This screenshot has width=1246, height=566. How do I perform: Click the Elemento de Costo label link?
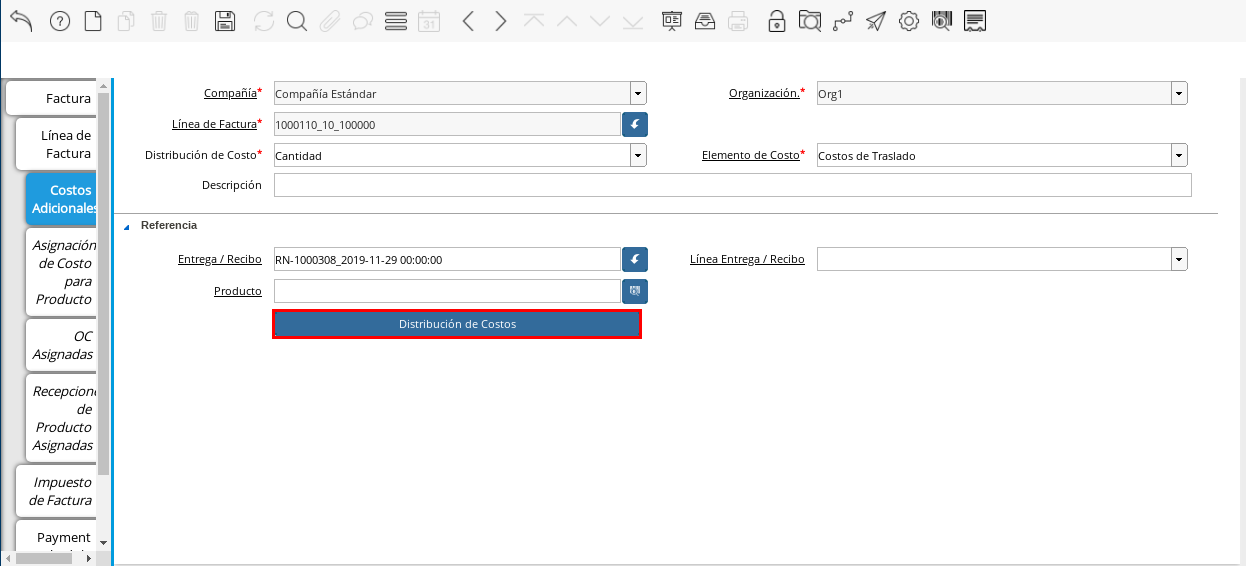coord(750,155)
